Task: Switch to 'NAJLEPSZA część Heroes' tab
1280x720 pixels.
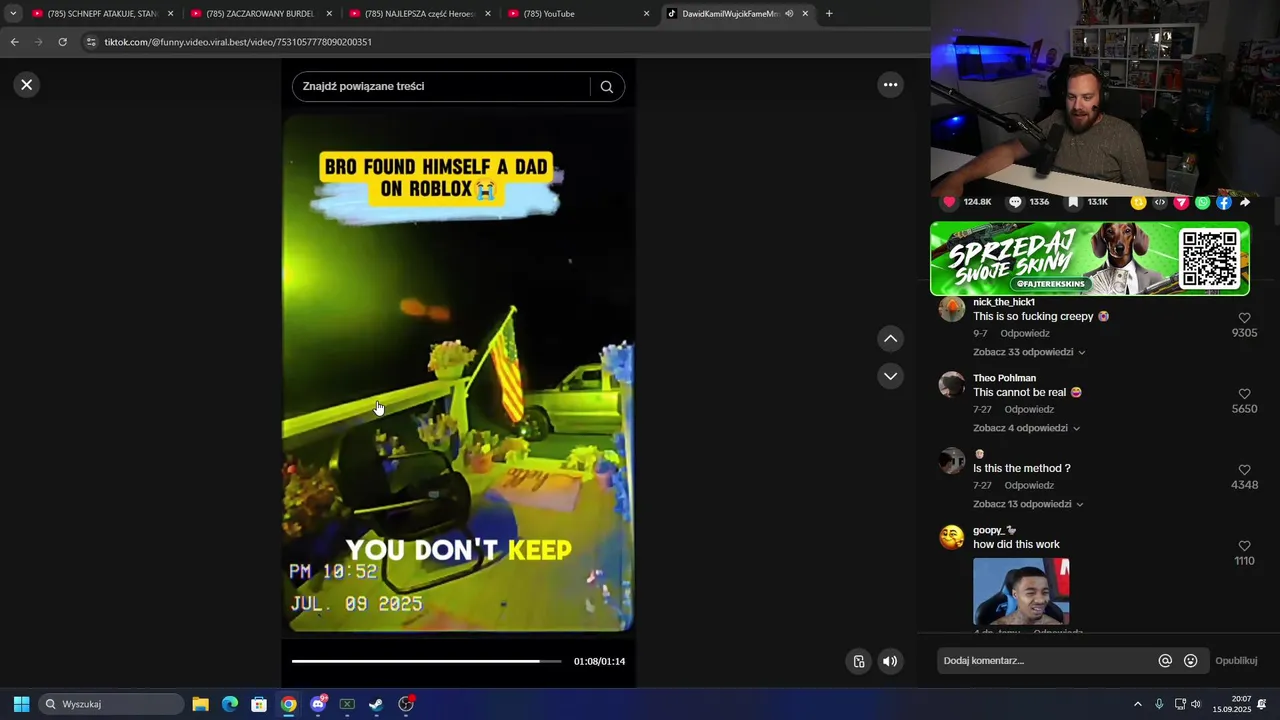Action: pyautogui.click(x=420, y=14)
